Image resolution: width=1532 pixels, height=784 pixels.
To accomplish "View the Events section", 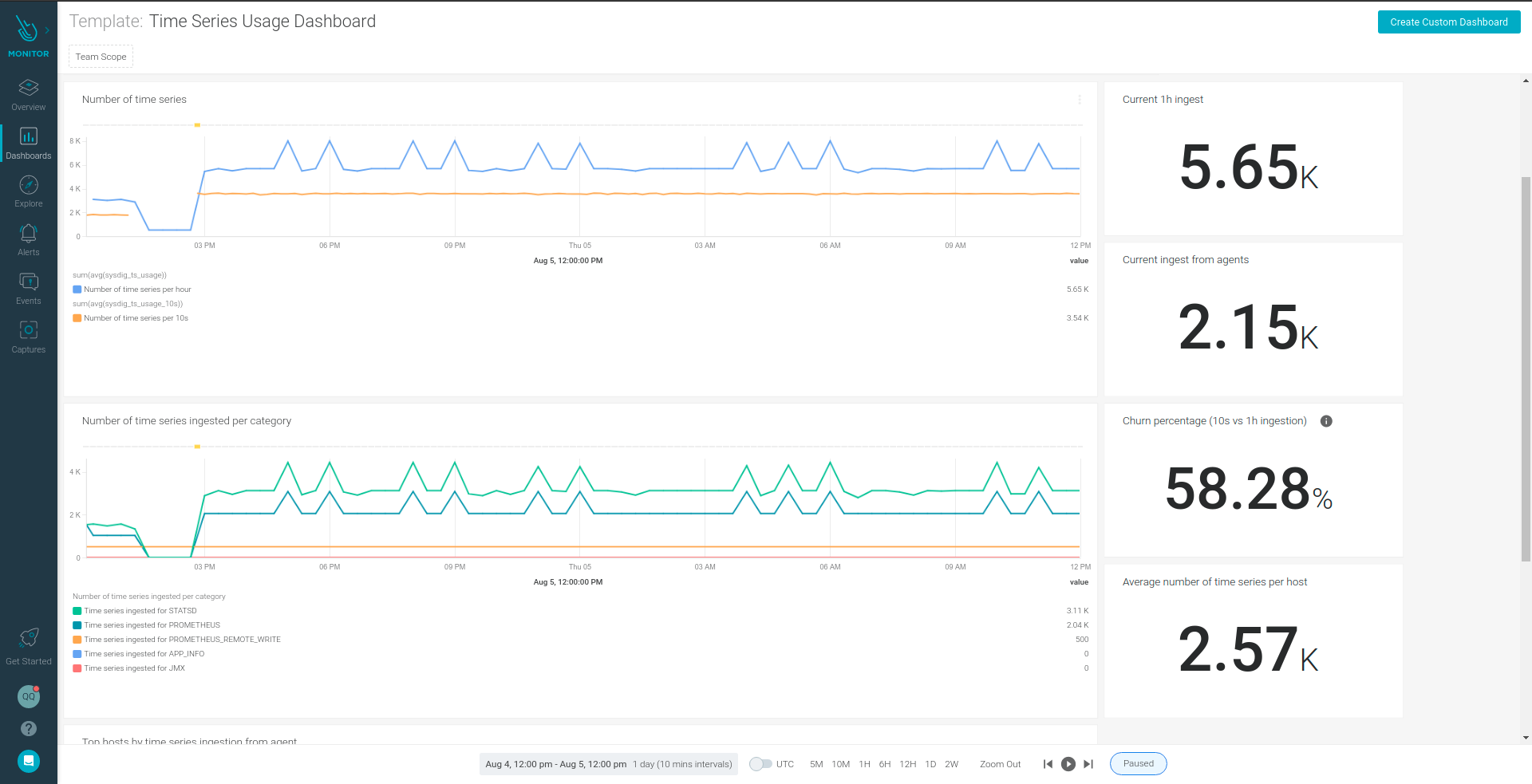I will pos(28,287).
